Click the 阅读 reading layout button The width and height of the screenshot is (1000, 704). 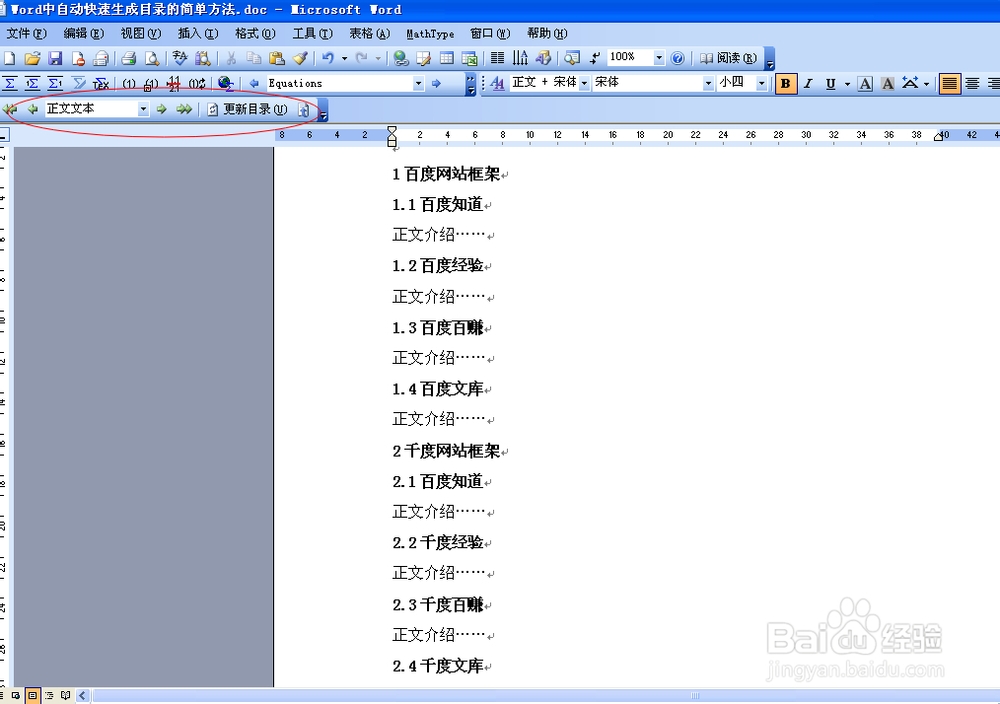click(728, 59)
